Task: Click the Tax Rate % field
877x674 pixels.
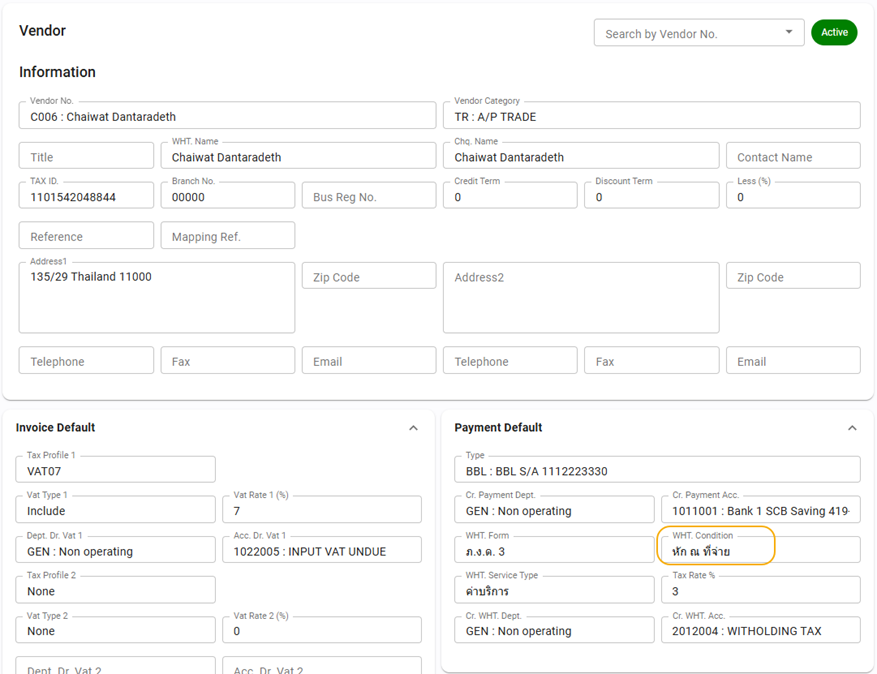Action: (x=759, y=590)
